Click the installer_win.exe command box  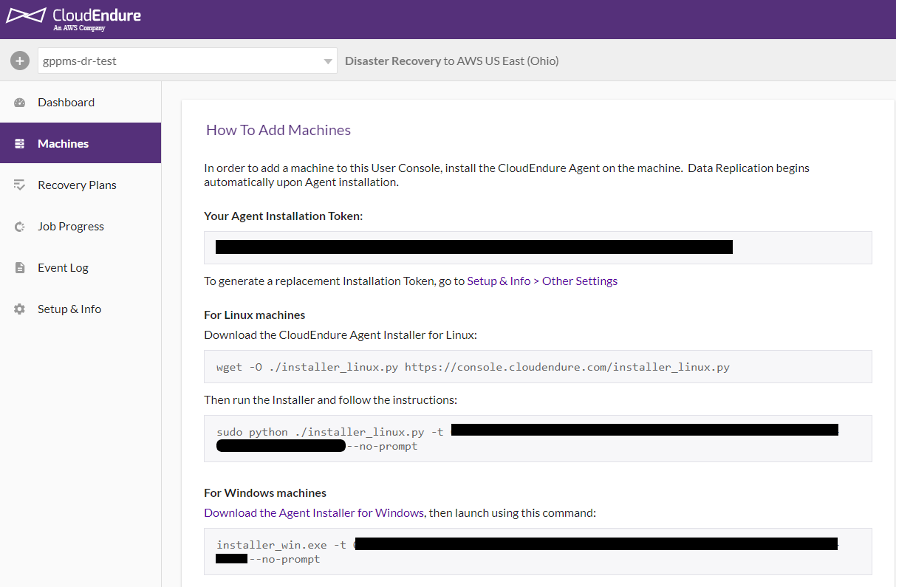click(x=538, y=552)
